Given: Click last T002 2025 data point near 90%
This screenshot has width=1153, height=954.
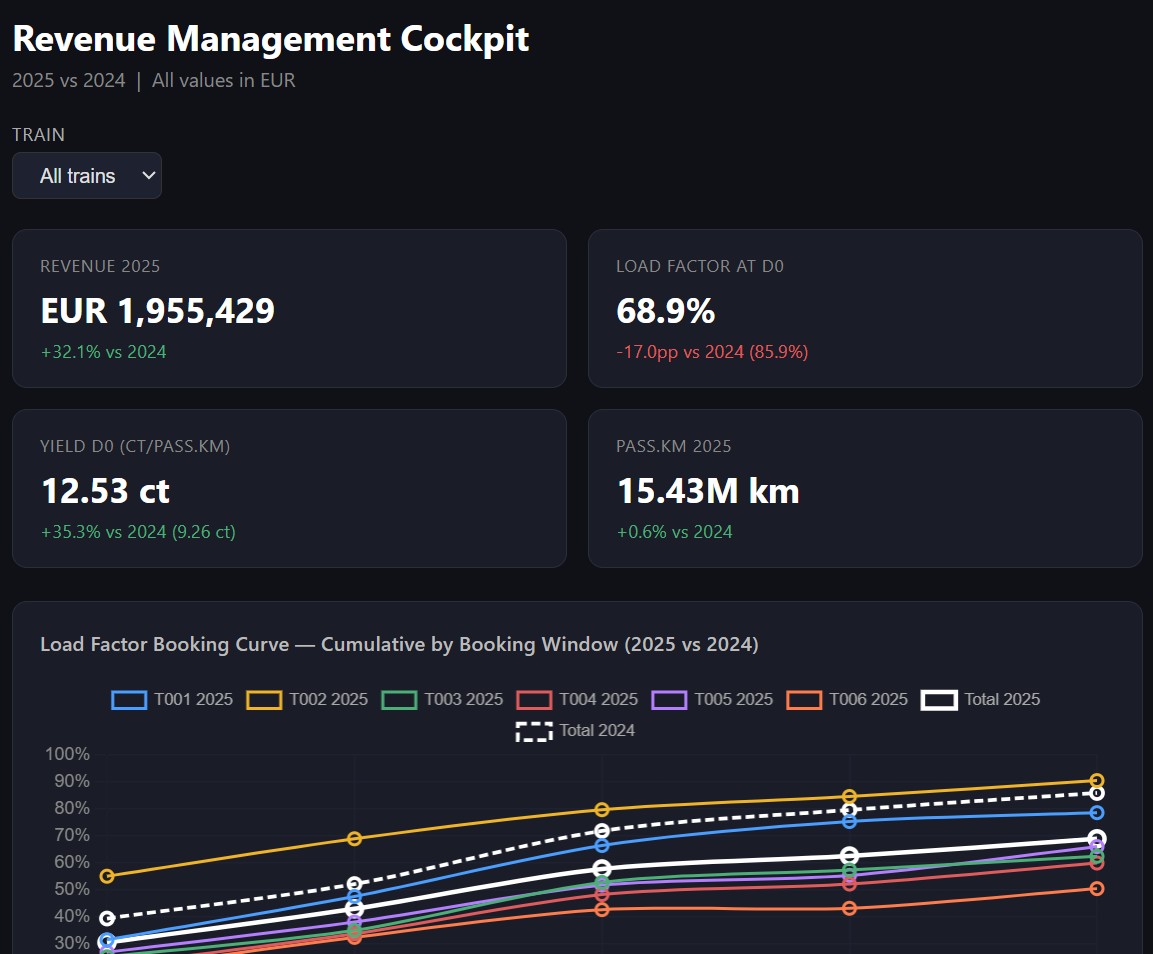Looking at the screenshot, I should point(1096,781).
